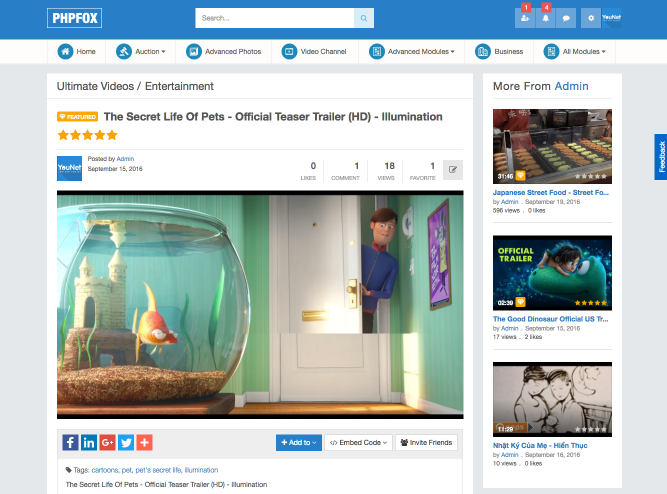This screenshot has width=667, height=494.
Task: Share video on Google Plus
Action: tap(108, 443)
